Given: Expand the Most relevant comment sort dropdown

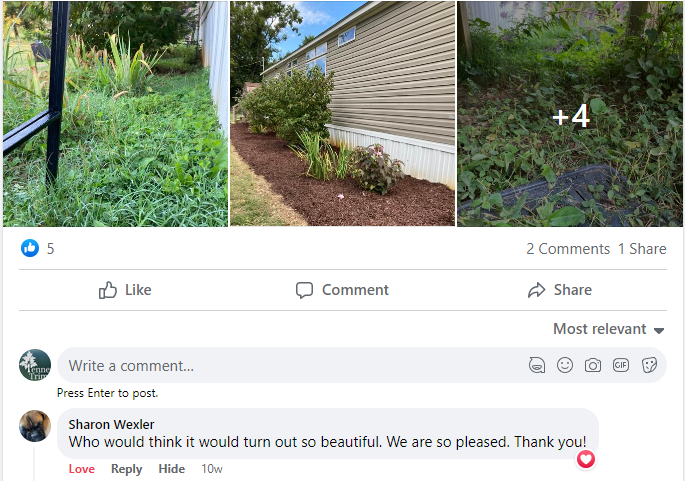Looking at the screenshot, I should coord(609,329).
